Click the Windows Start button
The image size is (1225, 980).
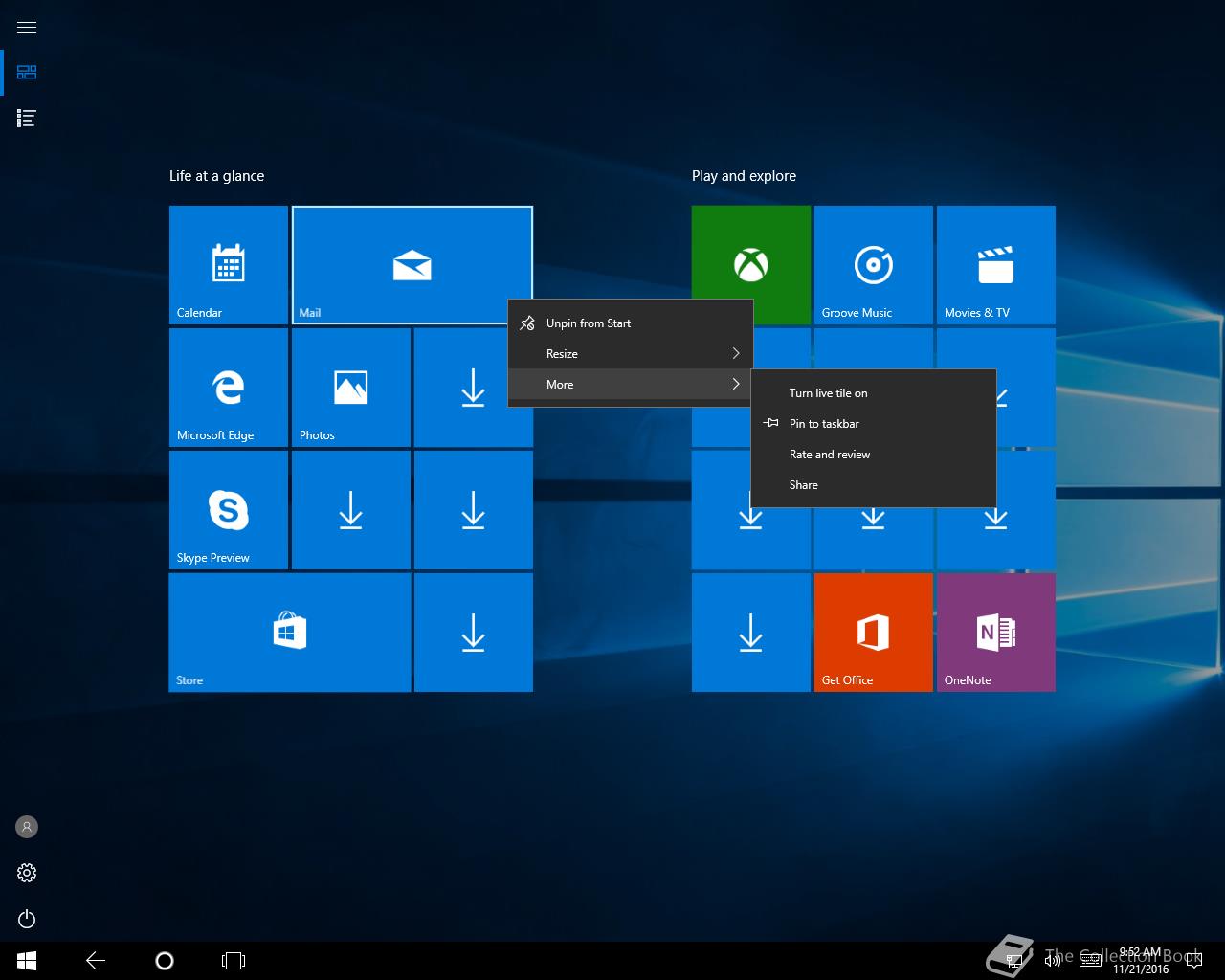[x=27, y=961]
